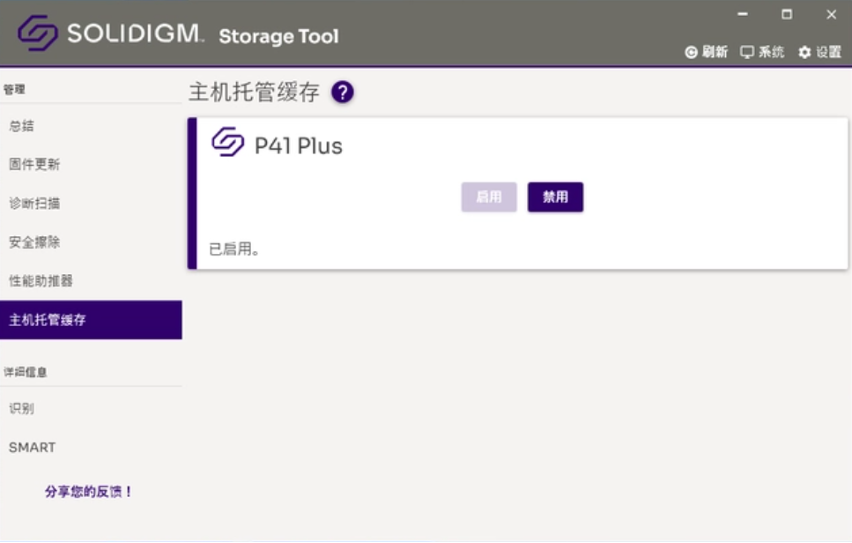
Task: Select 诊断扫描 in the sidebar
Action: [34, 204]
